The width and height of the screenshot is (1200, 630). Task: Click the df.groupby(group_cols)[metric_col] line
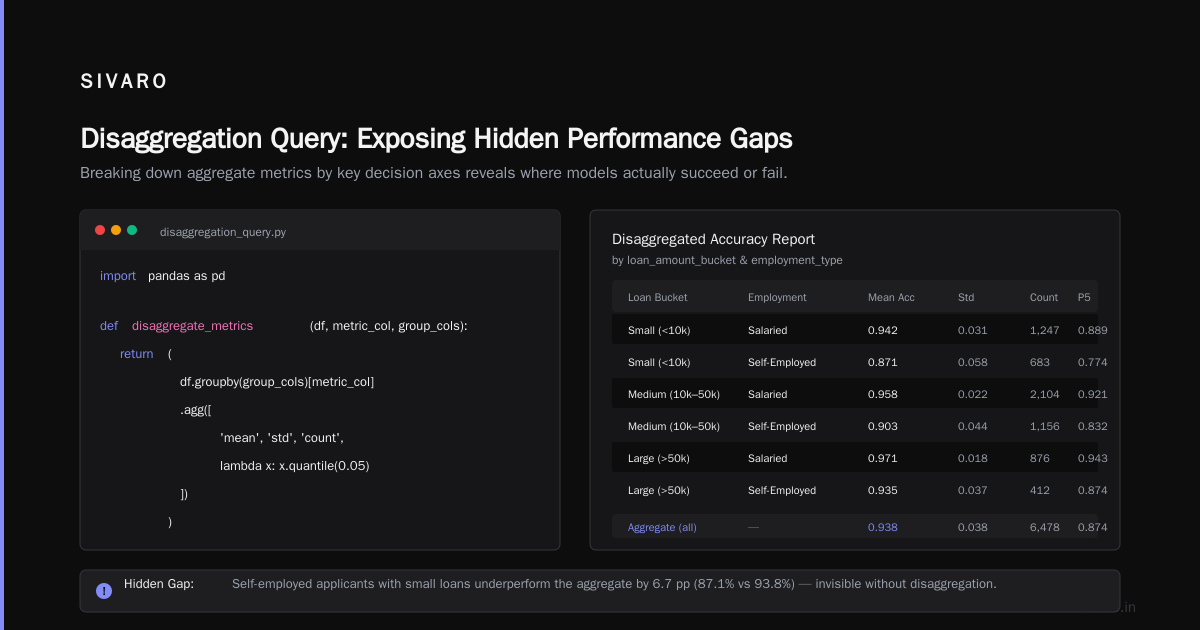(277, 382)
